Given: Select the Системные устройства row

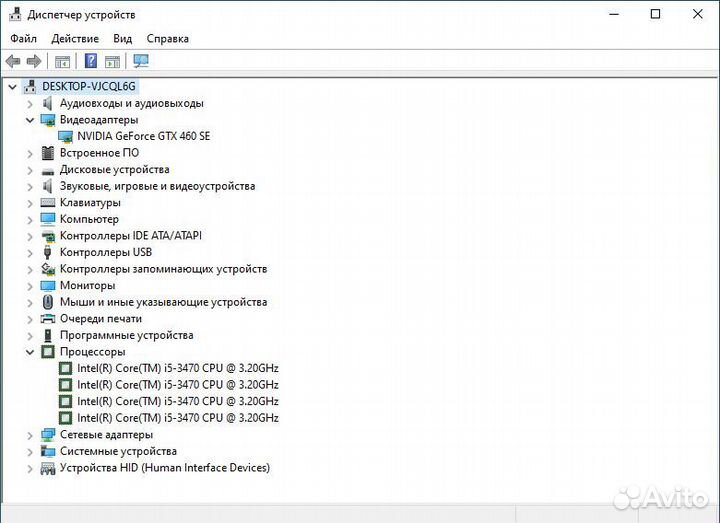Looking at the screenshot, I should pos(118,451).
